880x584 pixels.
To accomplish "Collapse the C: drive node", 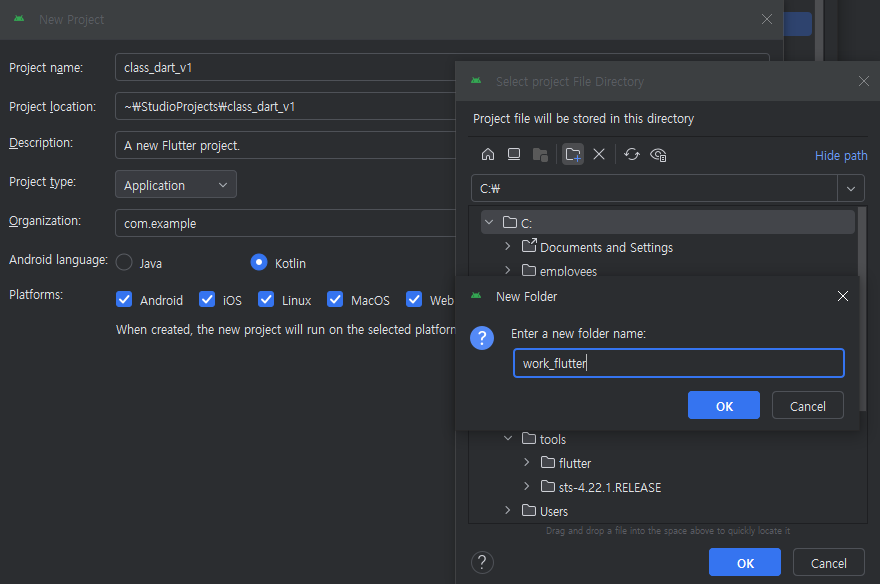I will click(x=489, y=222).
